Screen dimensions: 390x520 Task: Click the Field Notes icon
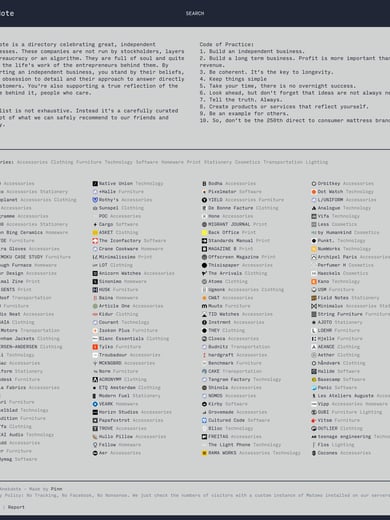tap(314, 298)
